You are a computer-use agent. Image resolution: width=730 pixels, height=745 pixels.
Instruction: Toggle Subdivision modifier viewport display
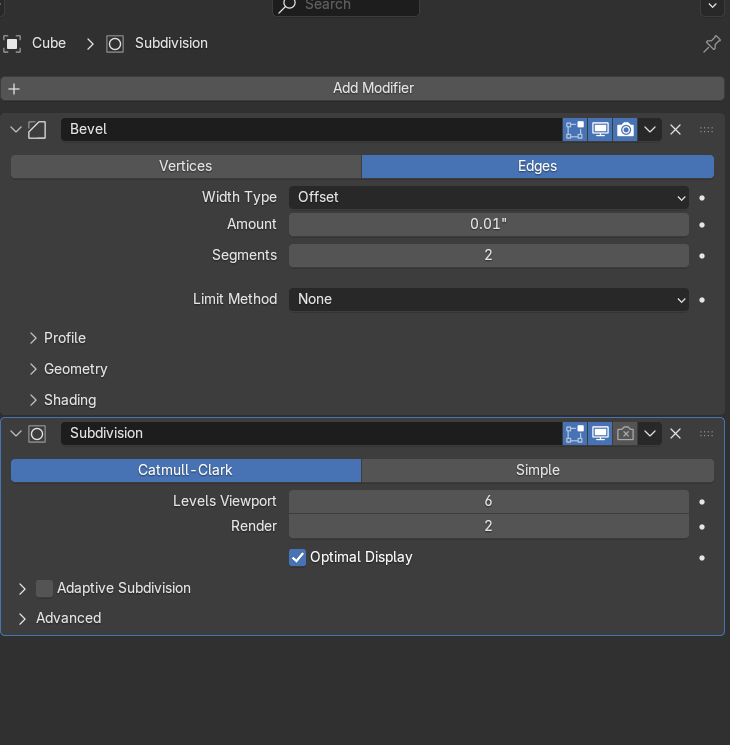[600, 433]
